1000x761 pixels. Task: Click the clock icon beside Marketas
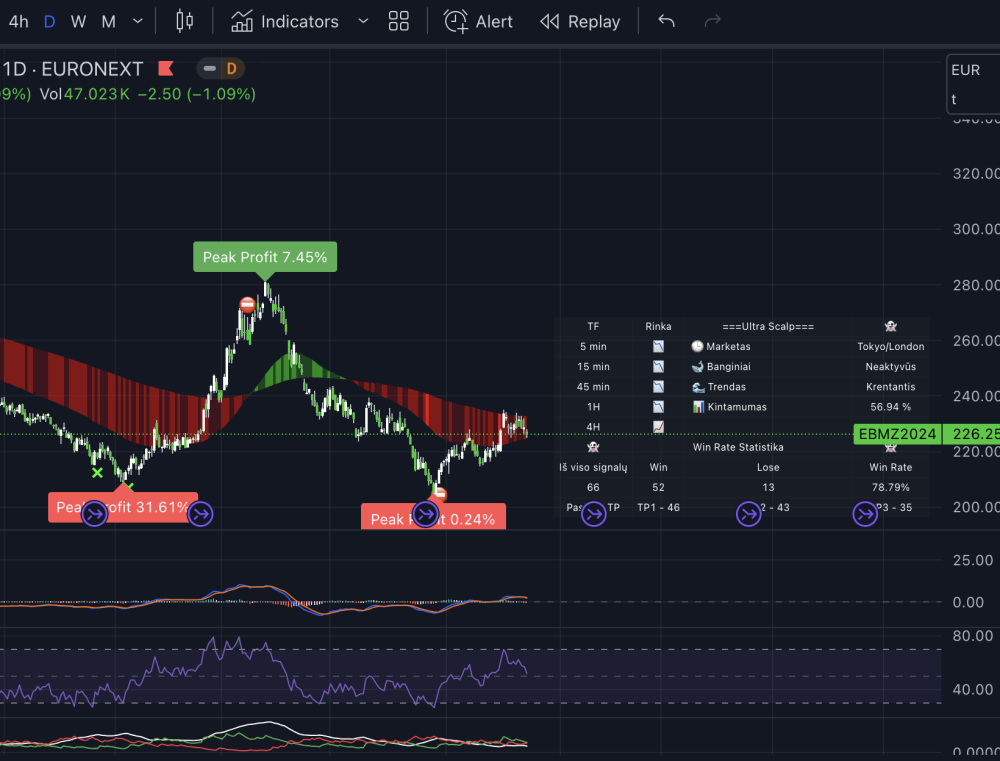pyautogui.click(x=697, y=346)
